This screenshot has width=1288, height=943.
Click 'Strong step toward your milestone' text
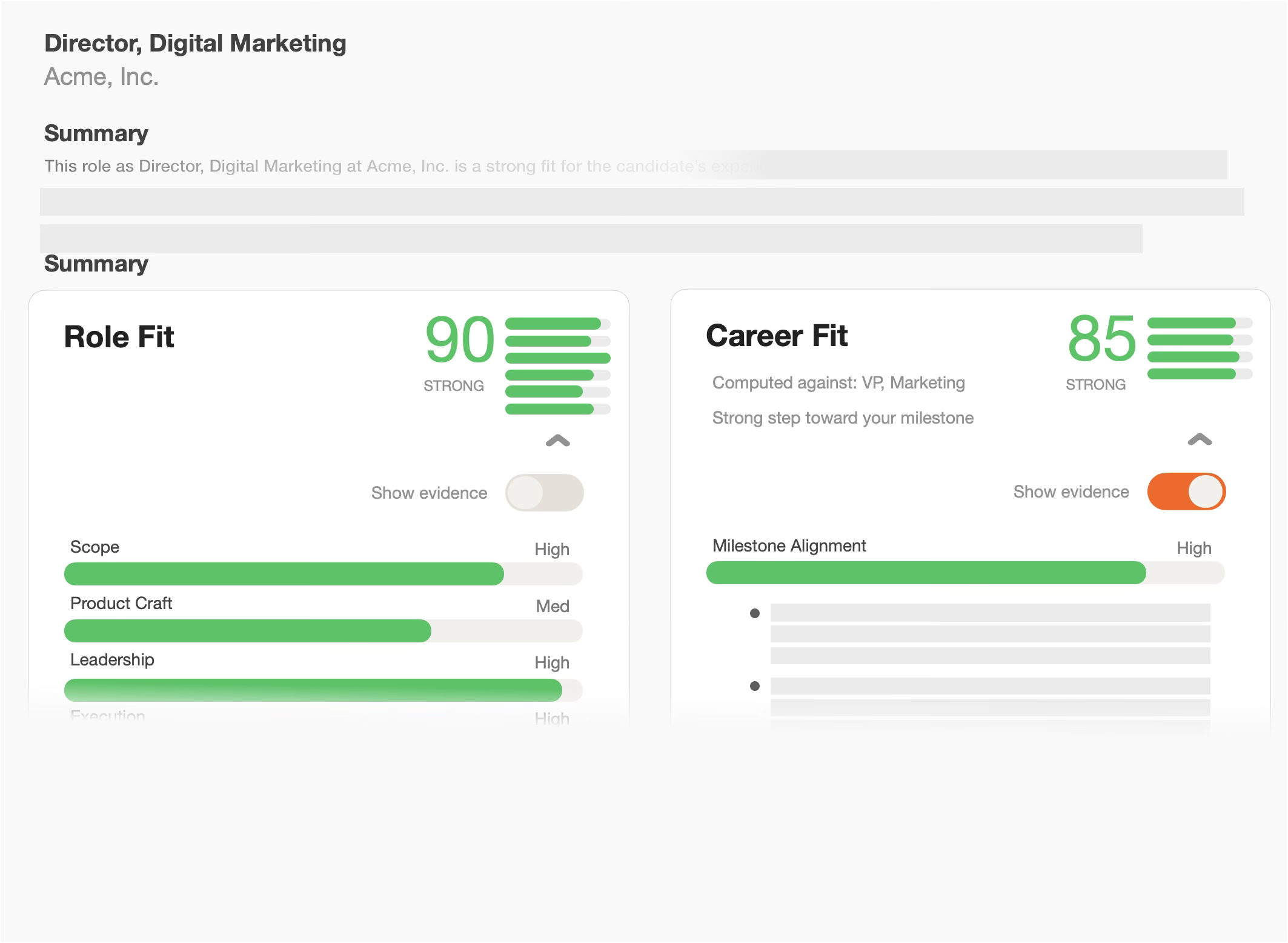(x=843, y=418)
